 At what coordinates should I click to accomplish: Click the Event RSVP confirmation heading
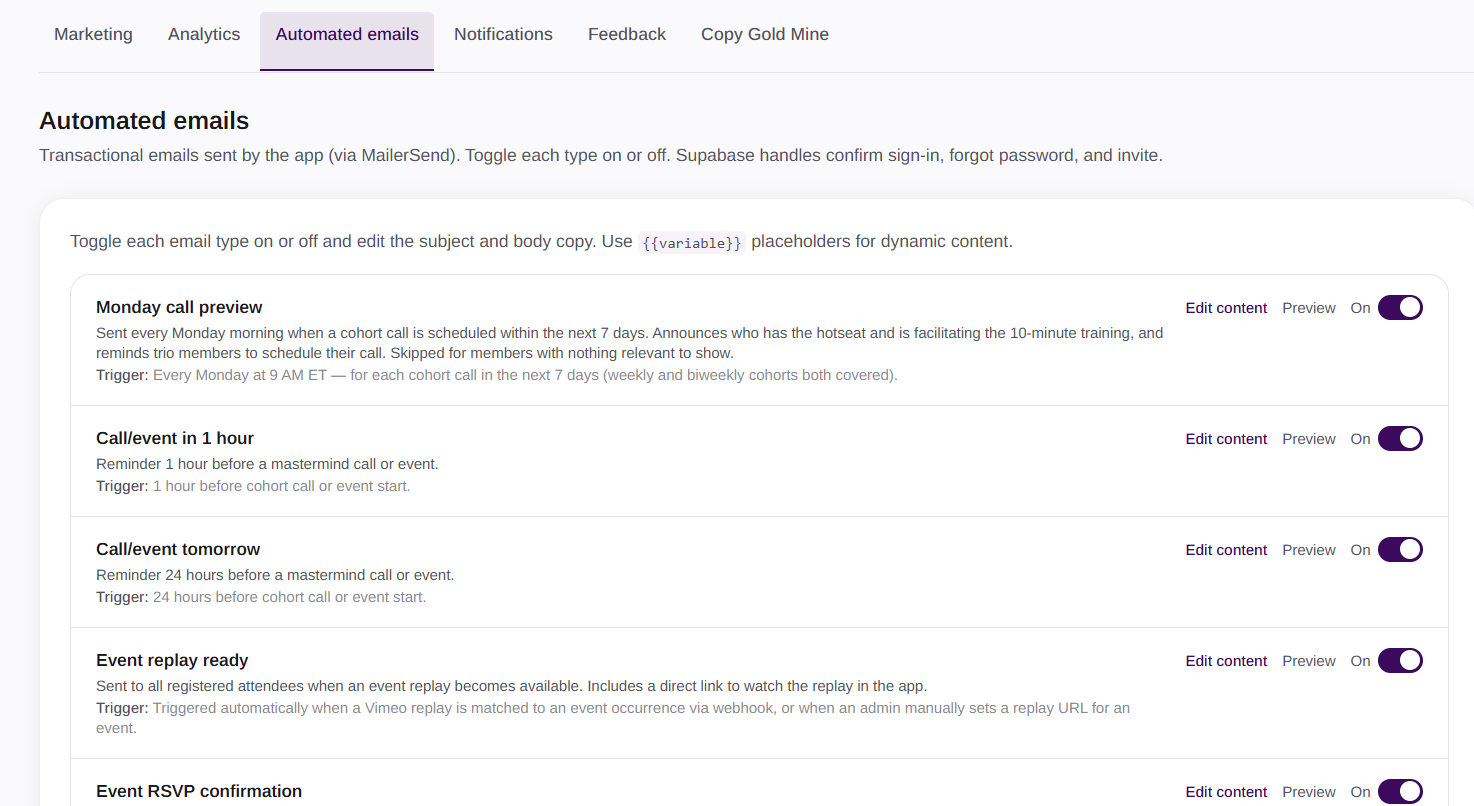click(x=199, y=791)
